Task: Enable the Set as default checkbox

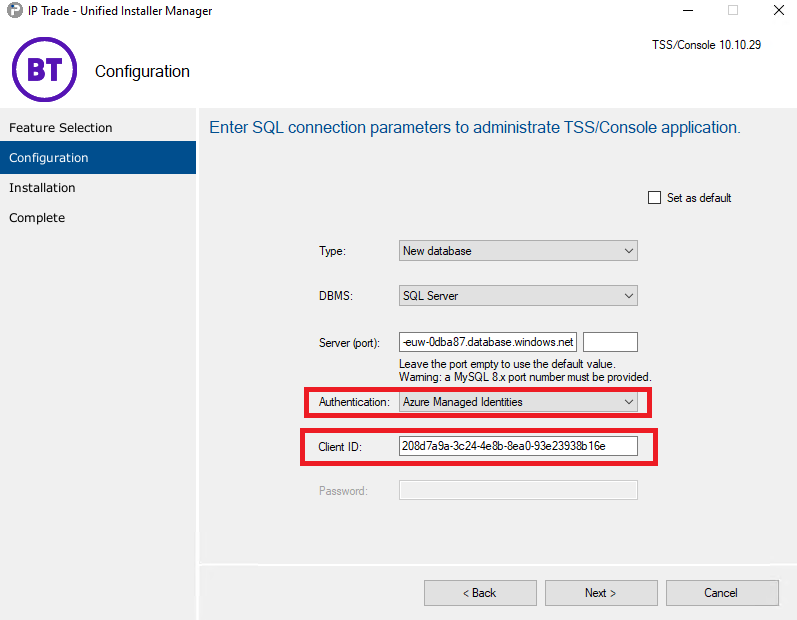Action: coord(654,198)
